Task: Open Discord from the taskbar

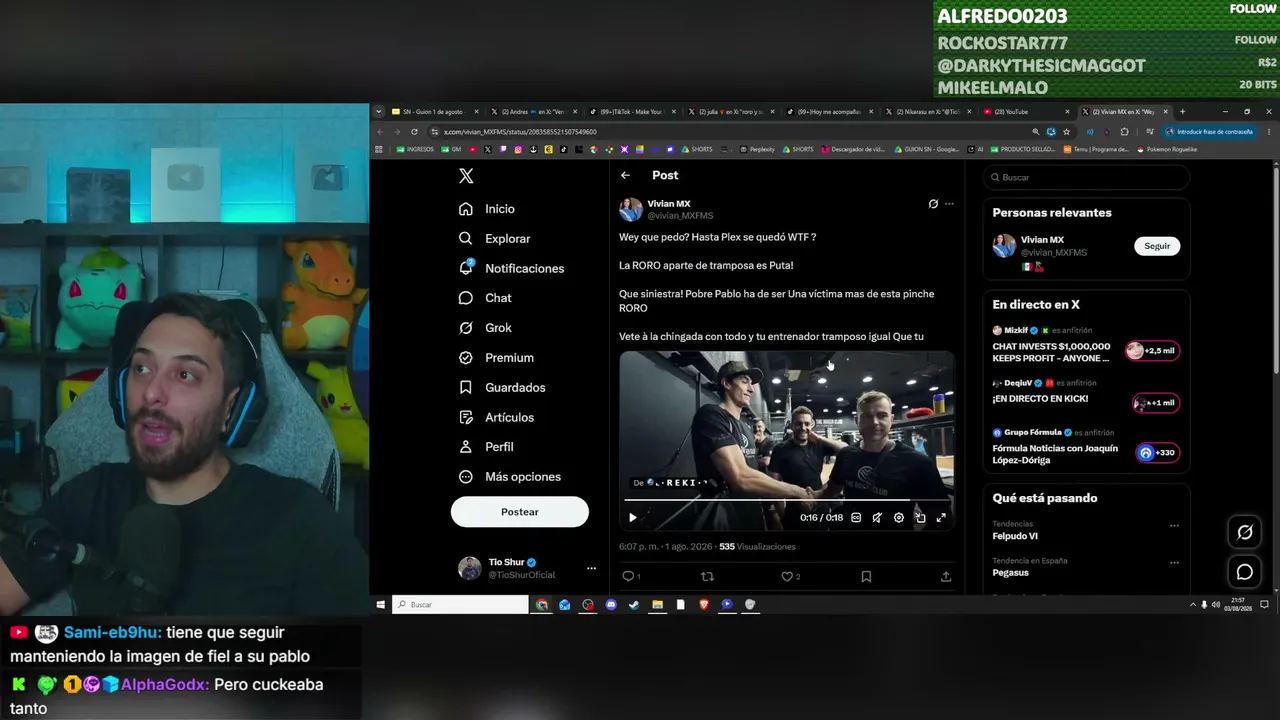Action: [611, 605]
